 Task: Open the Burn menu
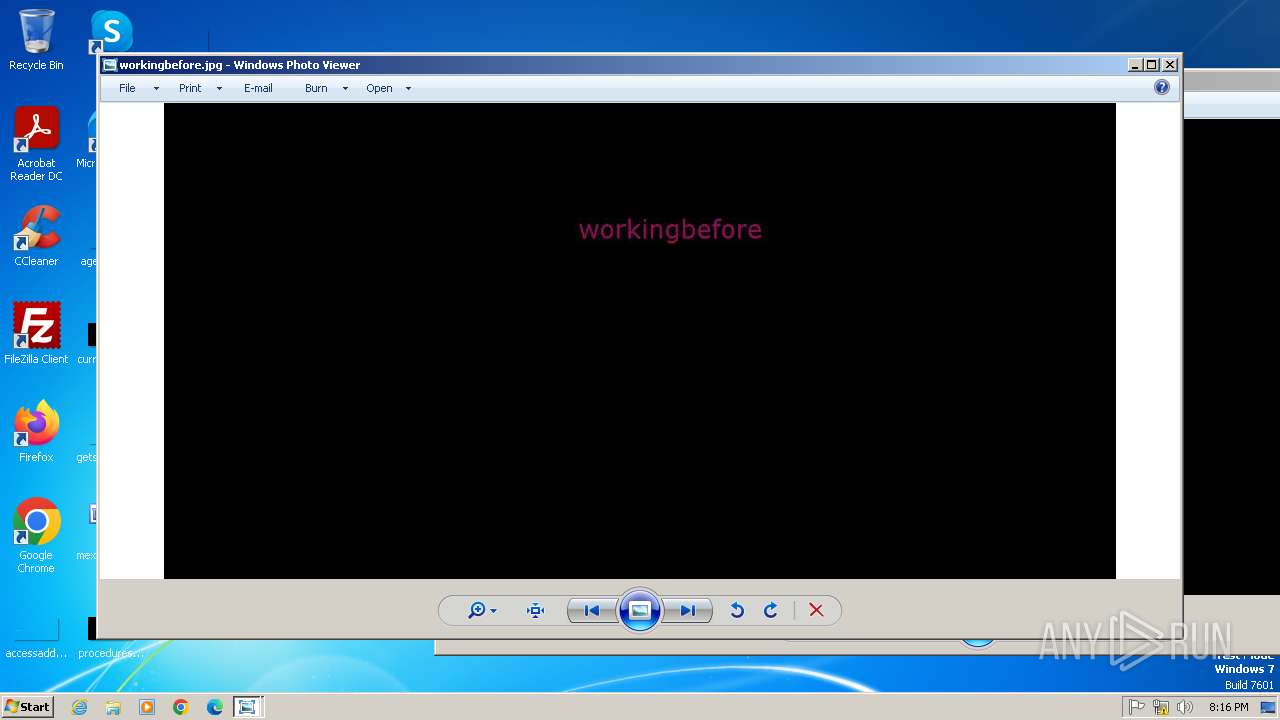[316, 88]
